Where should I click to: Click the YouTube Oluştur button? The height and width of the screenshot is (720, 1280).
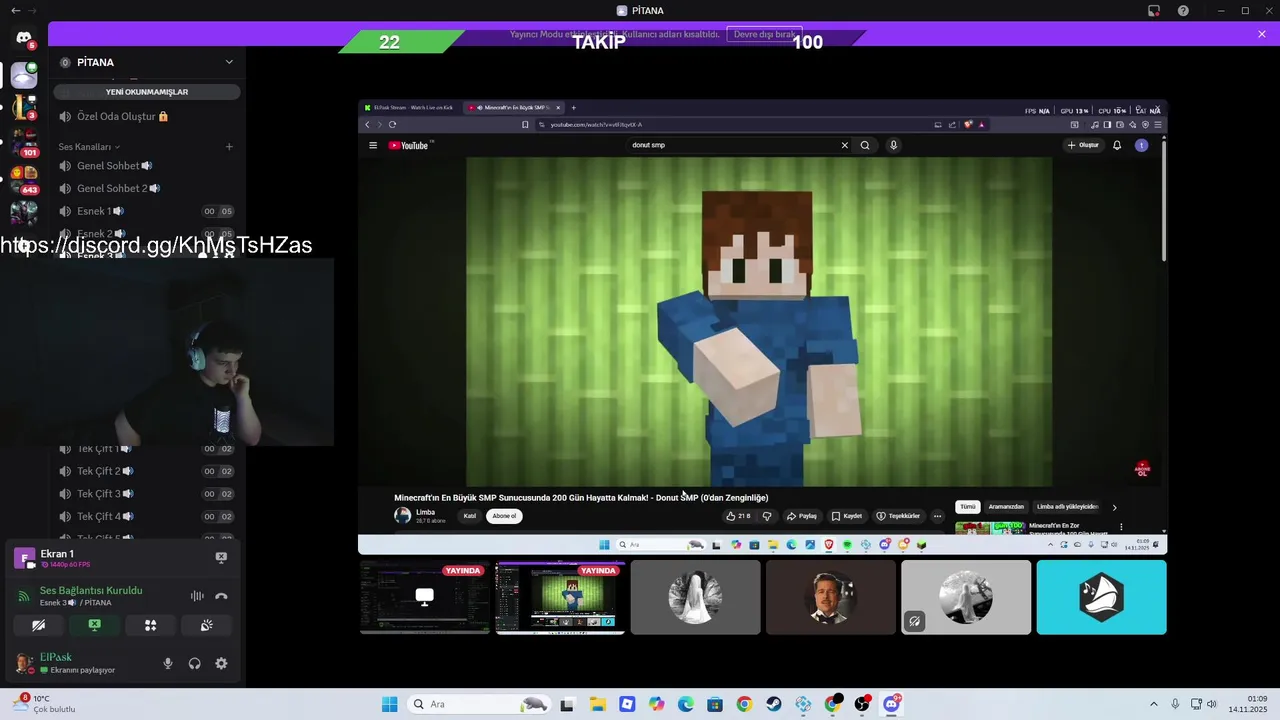[1083, 145]
